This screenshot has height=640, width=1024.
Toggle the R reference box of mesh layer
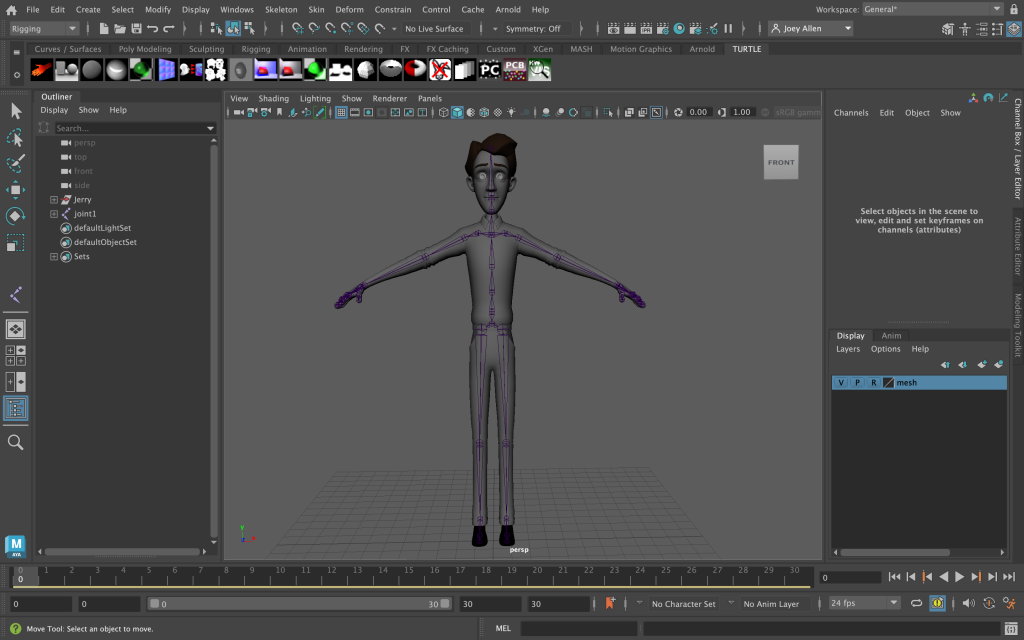873,383
